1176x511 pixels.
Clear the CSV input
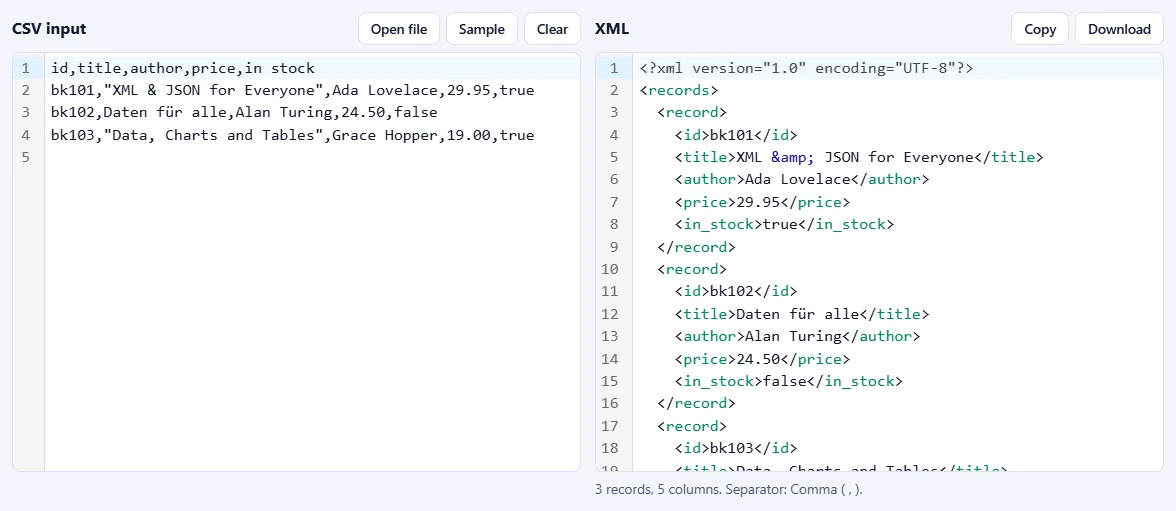coord(552,29)
